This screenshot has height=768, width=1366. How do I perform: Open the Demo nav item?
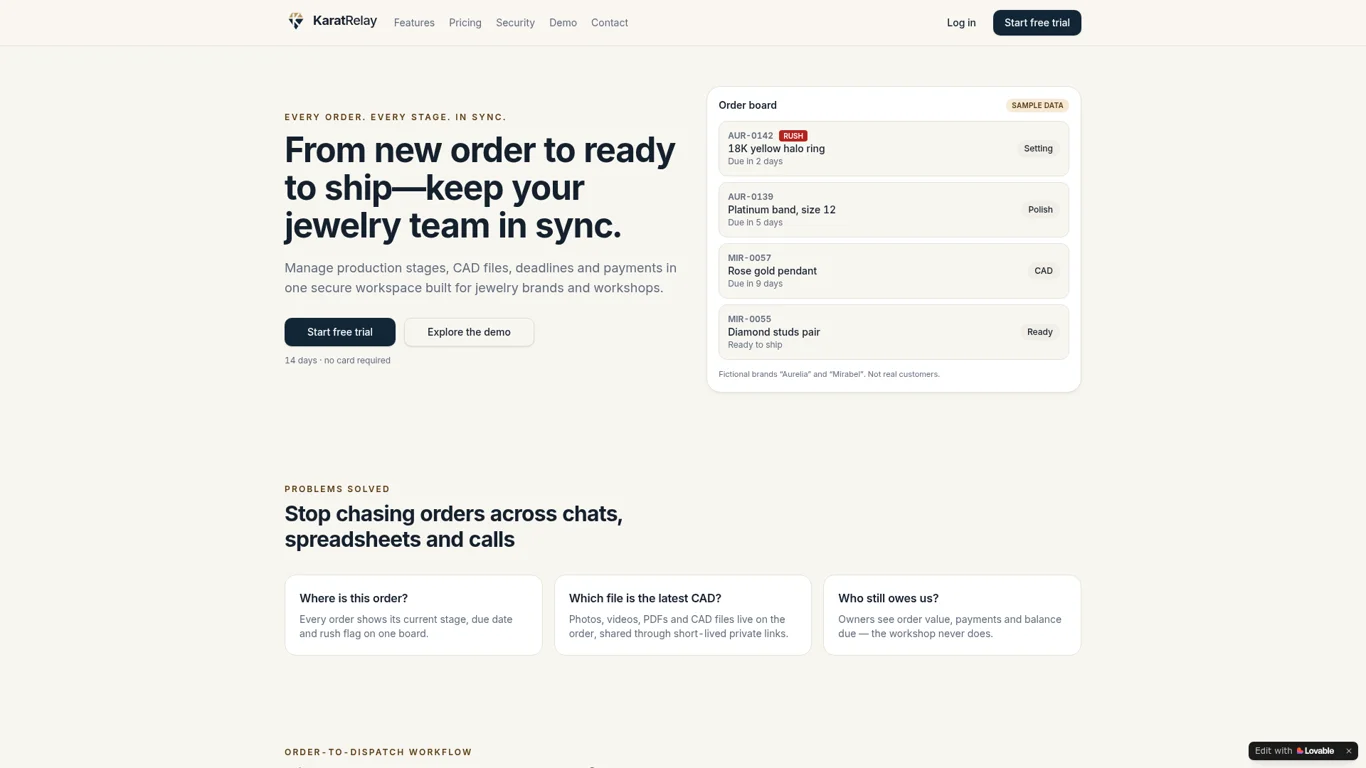[563, 23]
